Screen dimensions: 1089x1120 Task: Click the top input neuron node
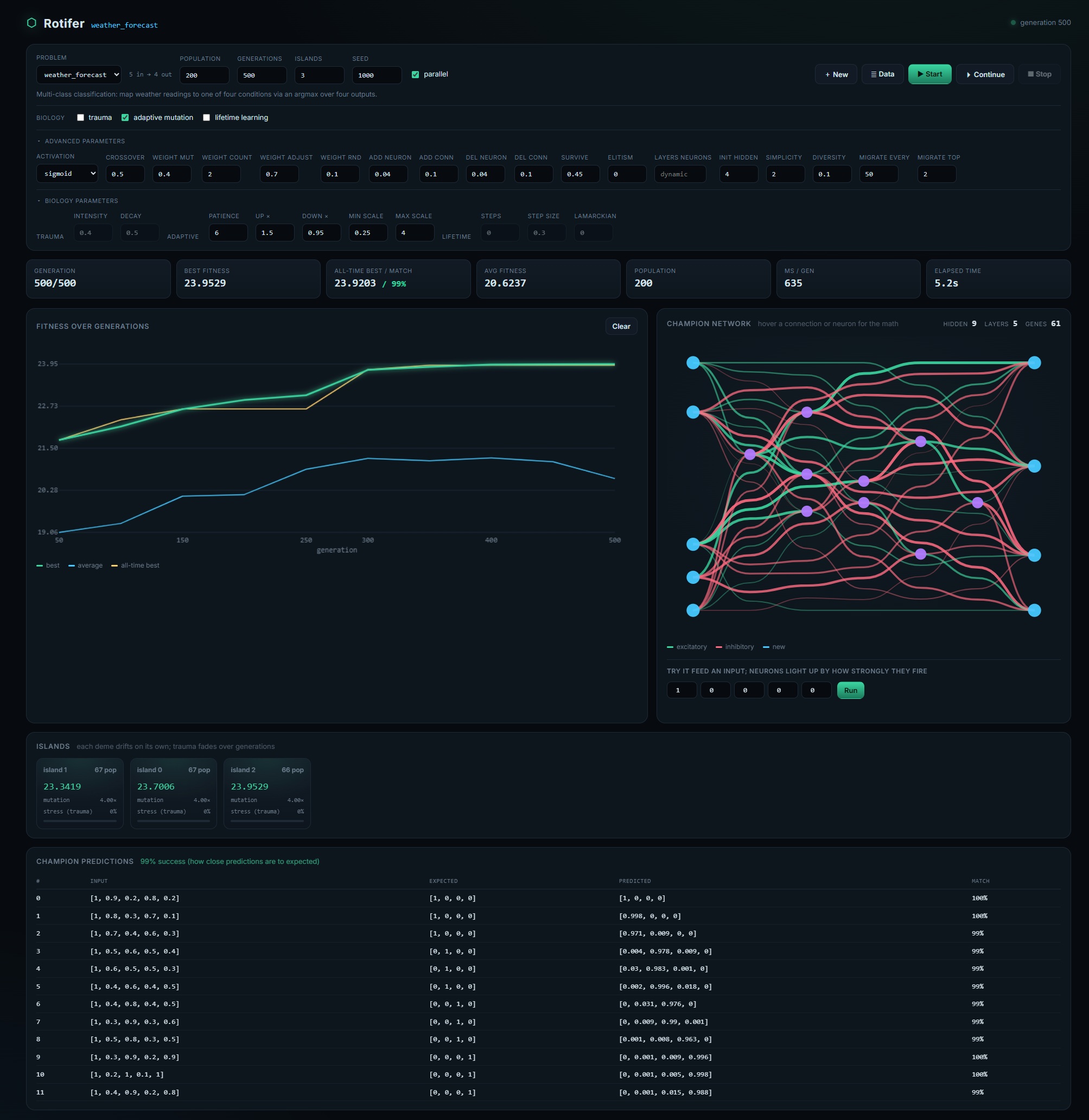pyautogui.click(x=693, y=362)
